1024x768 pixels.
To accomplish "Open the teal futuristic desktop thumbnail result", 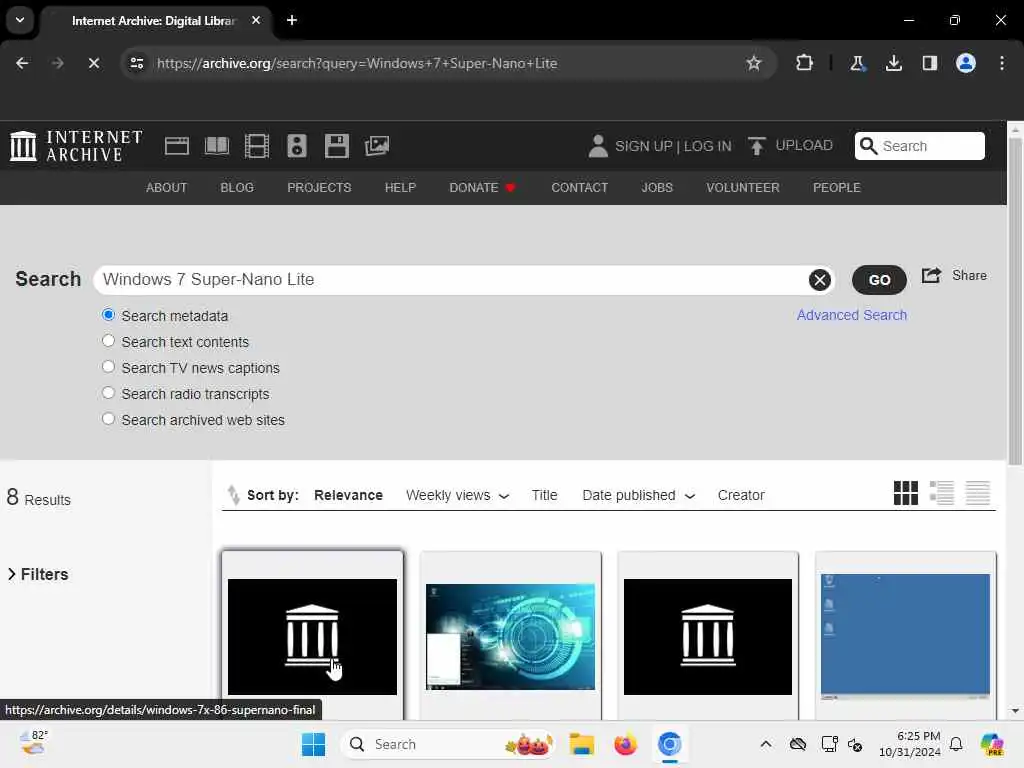I will tap(510, 637).
